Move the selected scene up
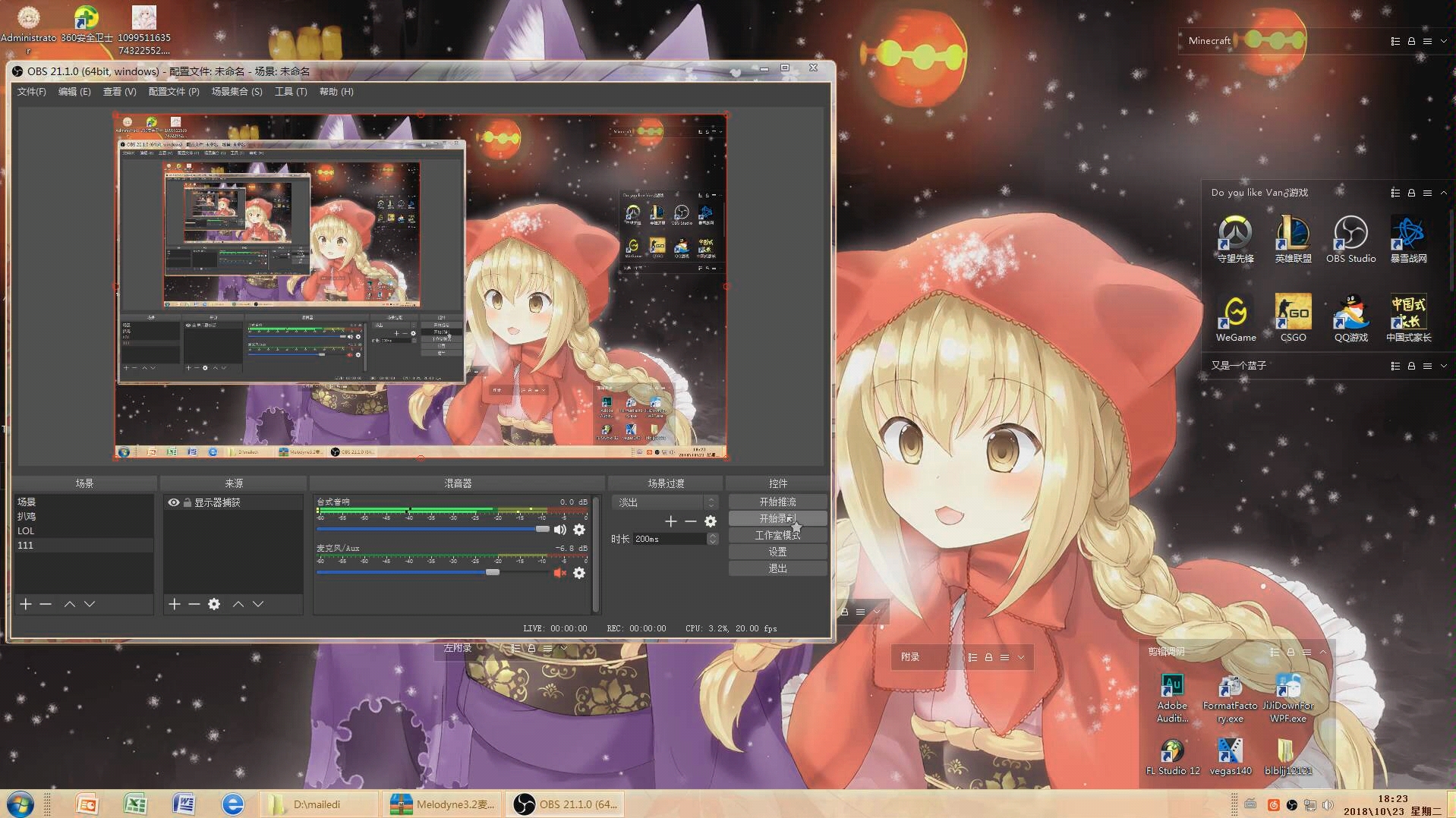Viewport: 1456px width, 818px height. [70, 604]
